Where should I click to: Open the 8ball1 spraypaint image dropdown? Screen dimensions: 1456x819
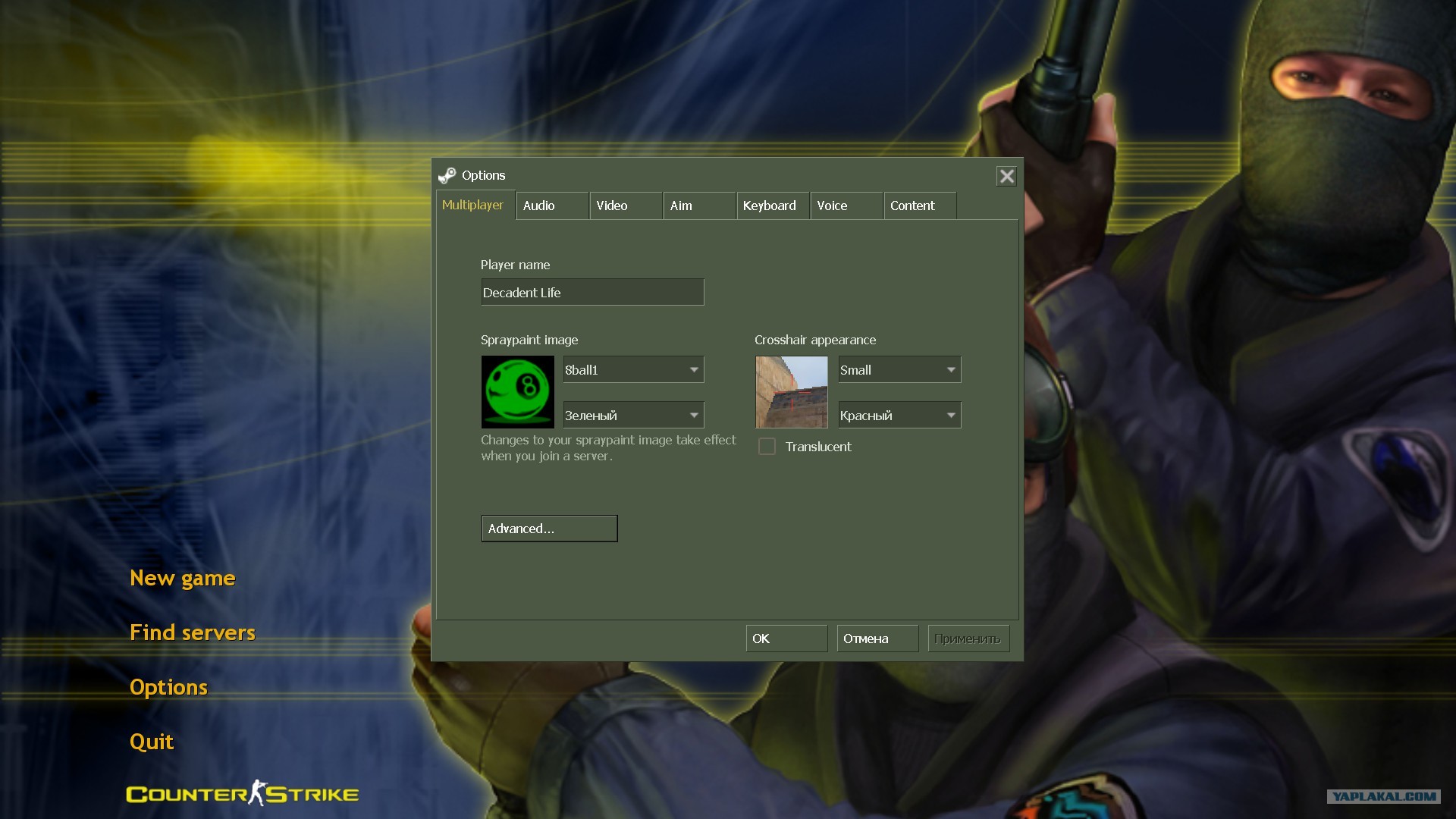(x=633, y=369)
